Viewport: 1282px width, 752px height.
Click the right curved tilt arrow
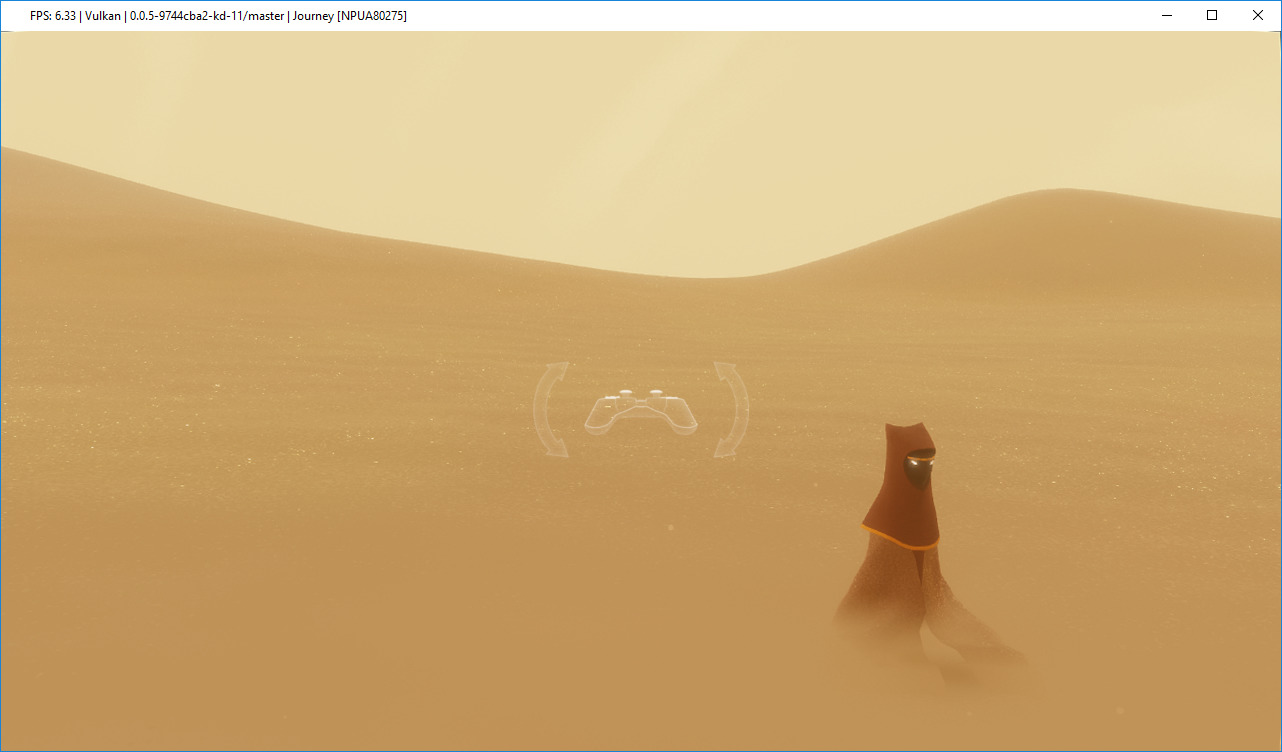click(x=731, y=410)
